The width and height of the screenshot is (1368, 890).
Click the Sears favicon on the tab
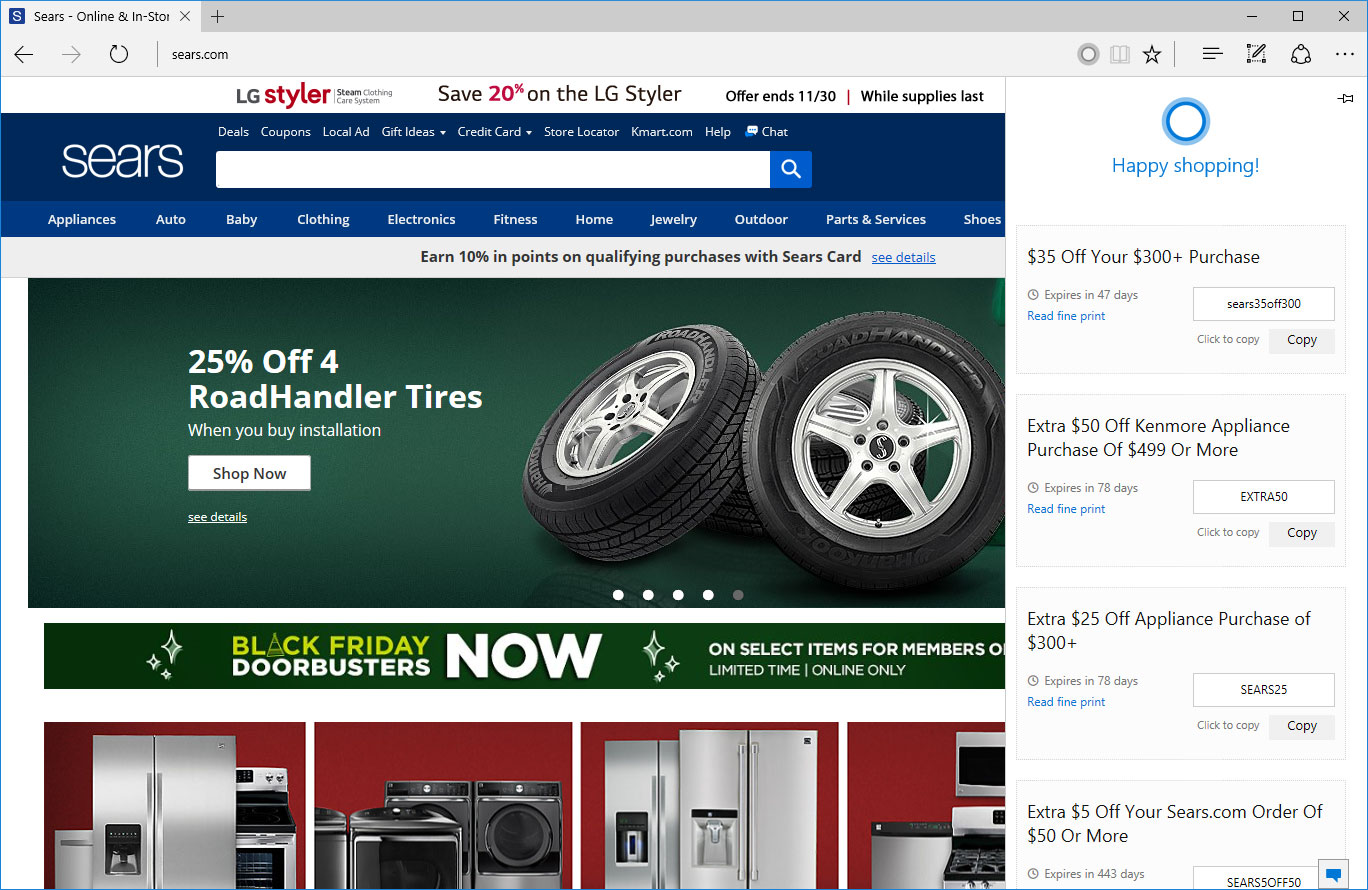pos(16,16)
